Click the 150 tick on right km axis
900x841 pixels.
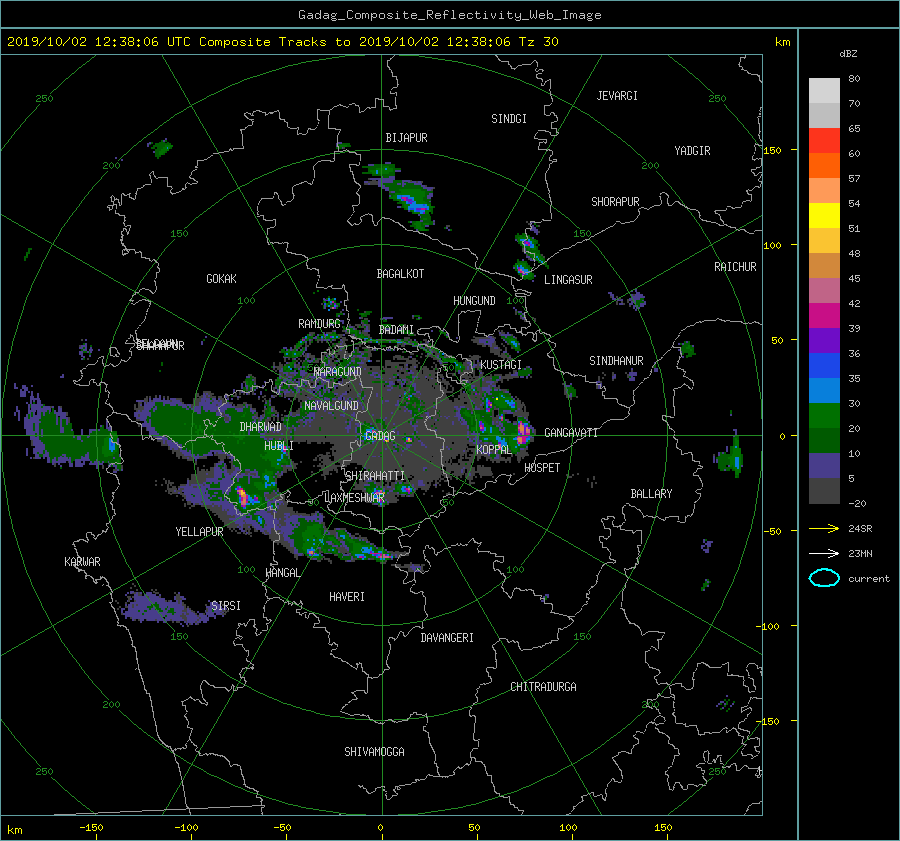pos(772,150)
